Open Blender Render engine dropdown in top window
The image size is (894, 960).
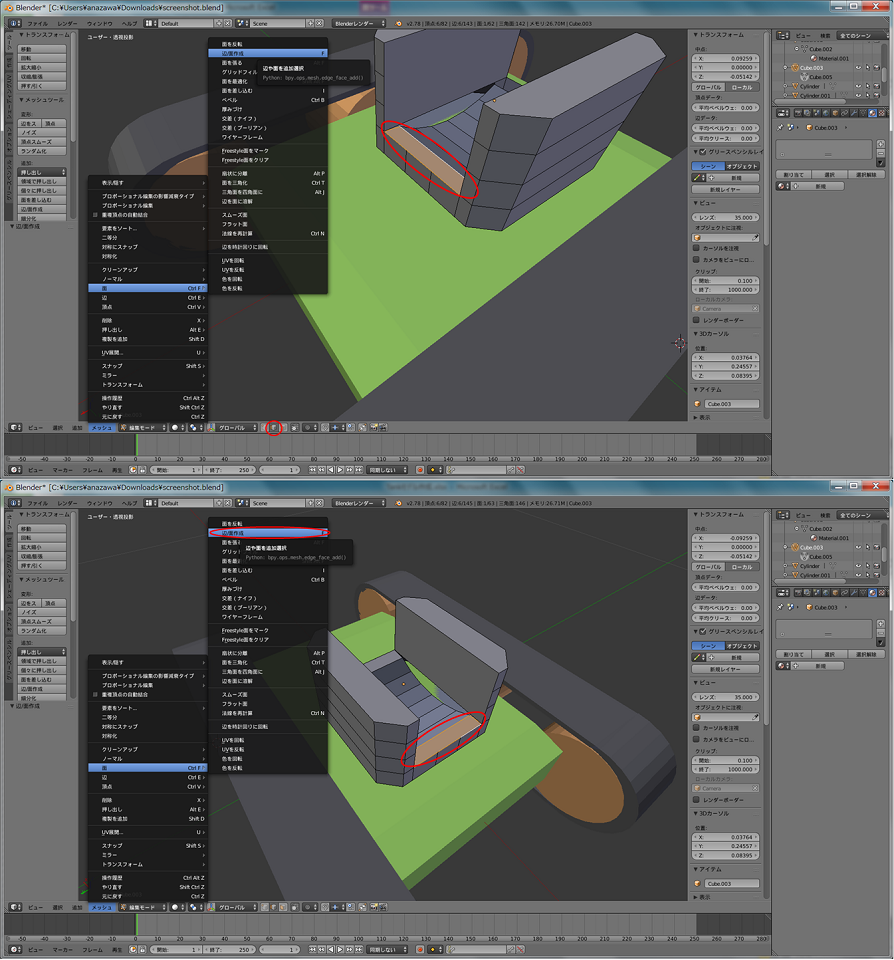coord(360,22)
